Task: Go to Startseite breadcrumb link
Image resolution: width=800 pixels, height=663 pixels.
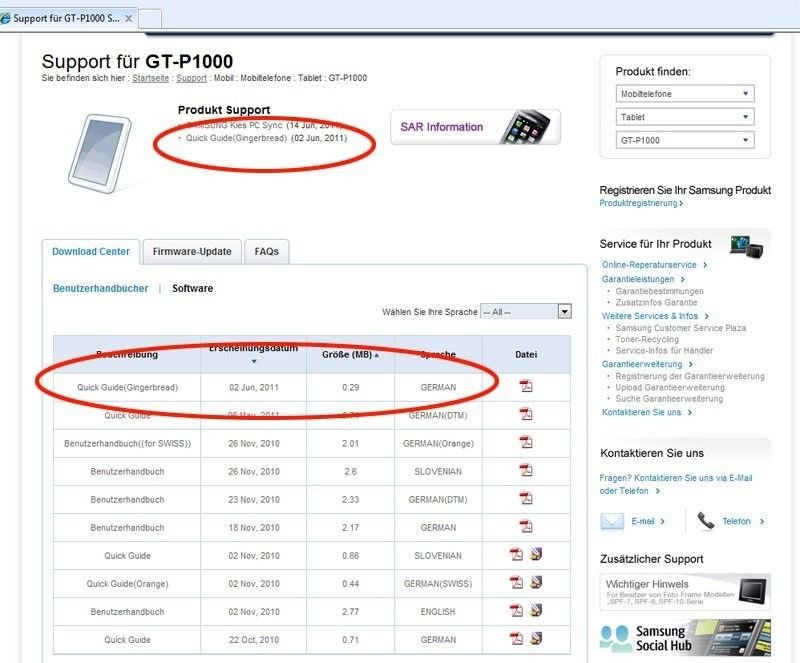Action: pos(151,78)
